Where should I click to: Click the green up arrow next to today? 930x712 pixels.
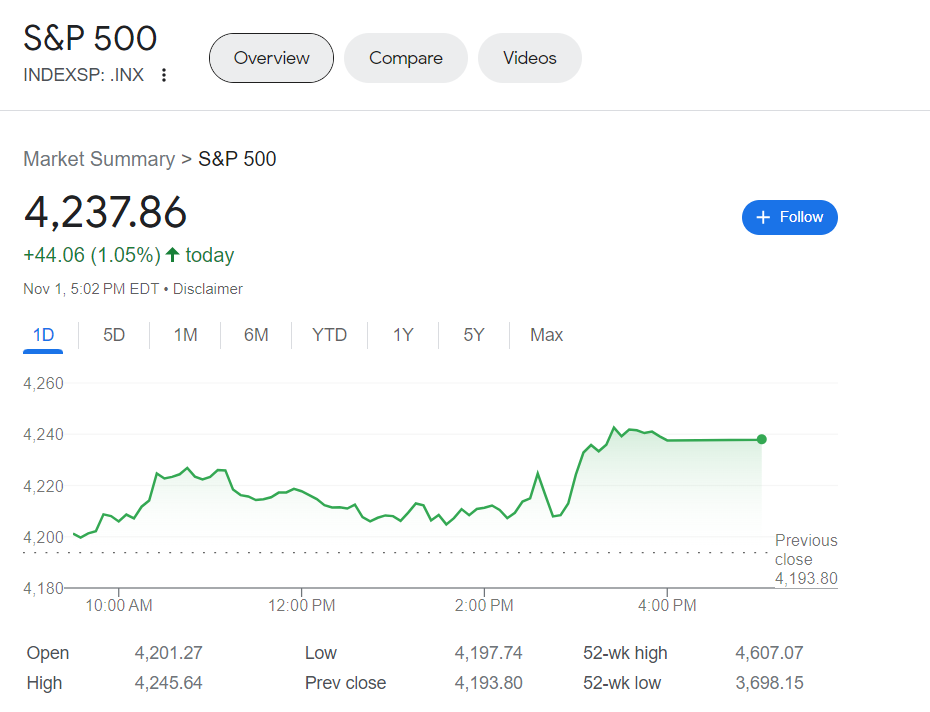173,255
